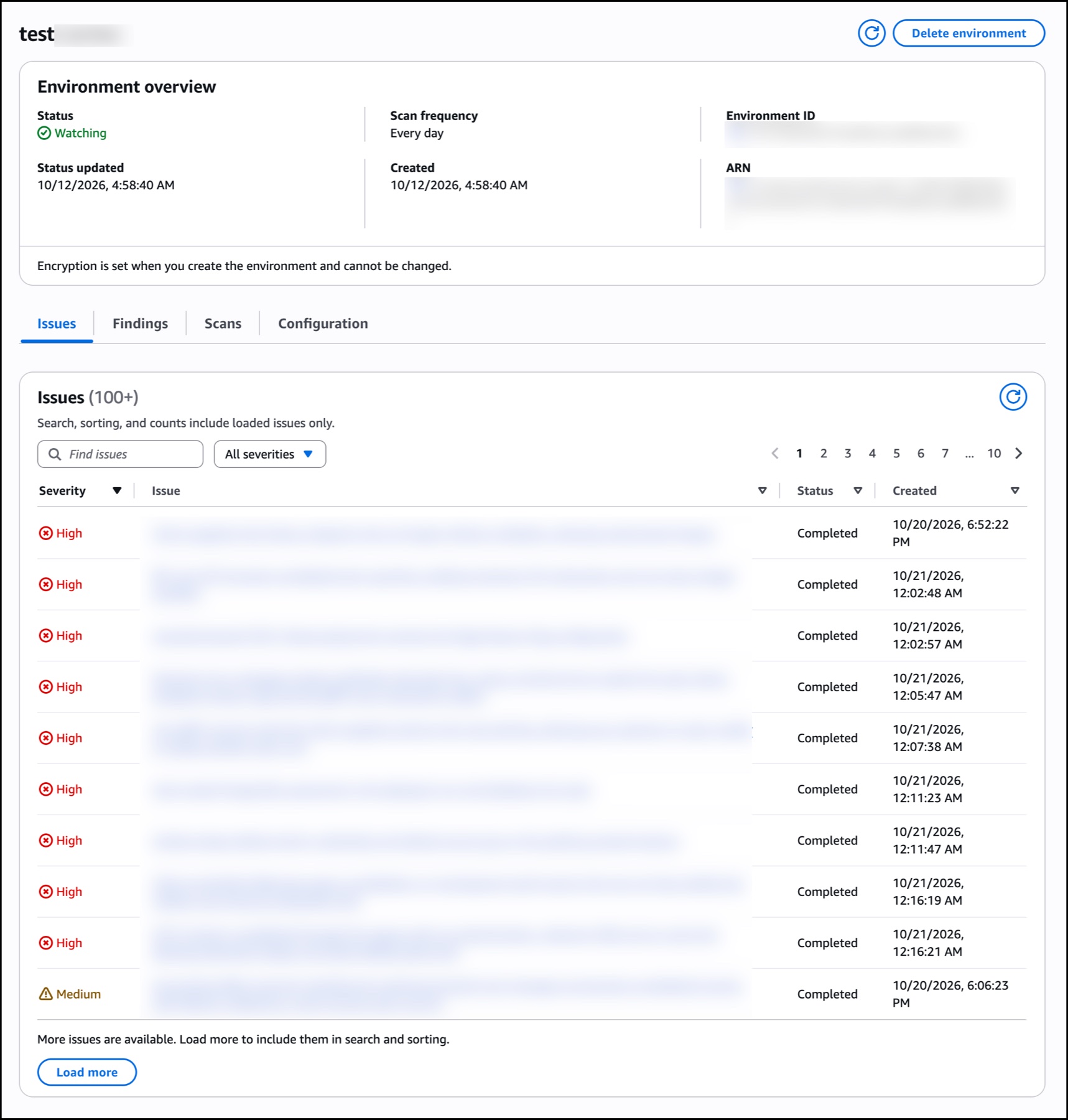Open the Scans tab
The height and width of the screenshot is (1120, 1068).
(x=223, y=324)
